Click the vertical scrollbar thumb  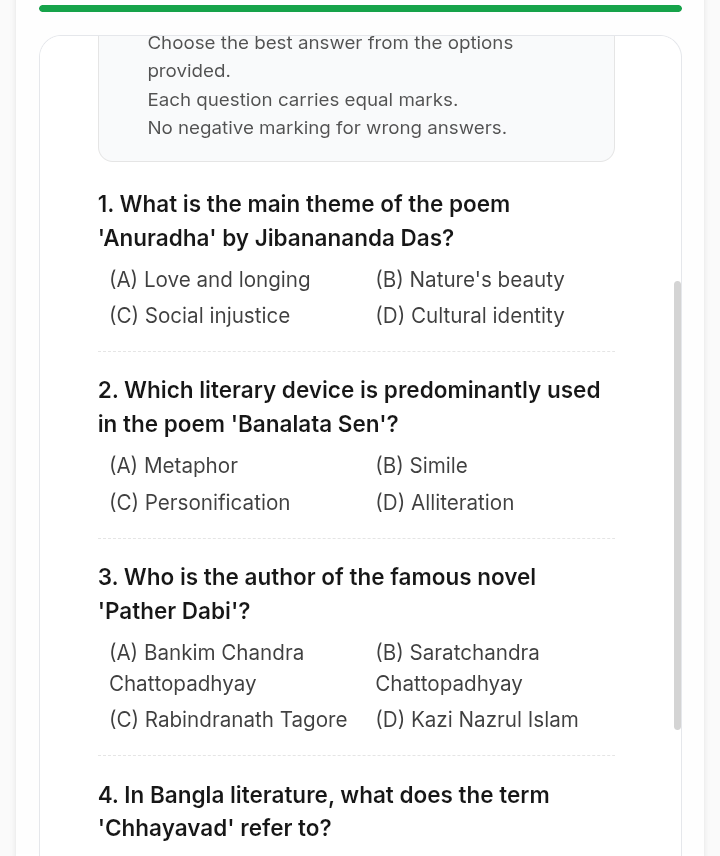(677, 506)
